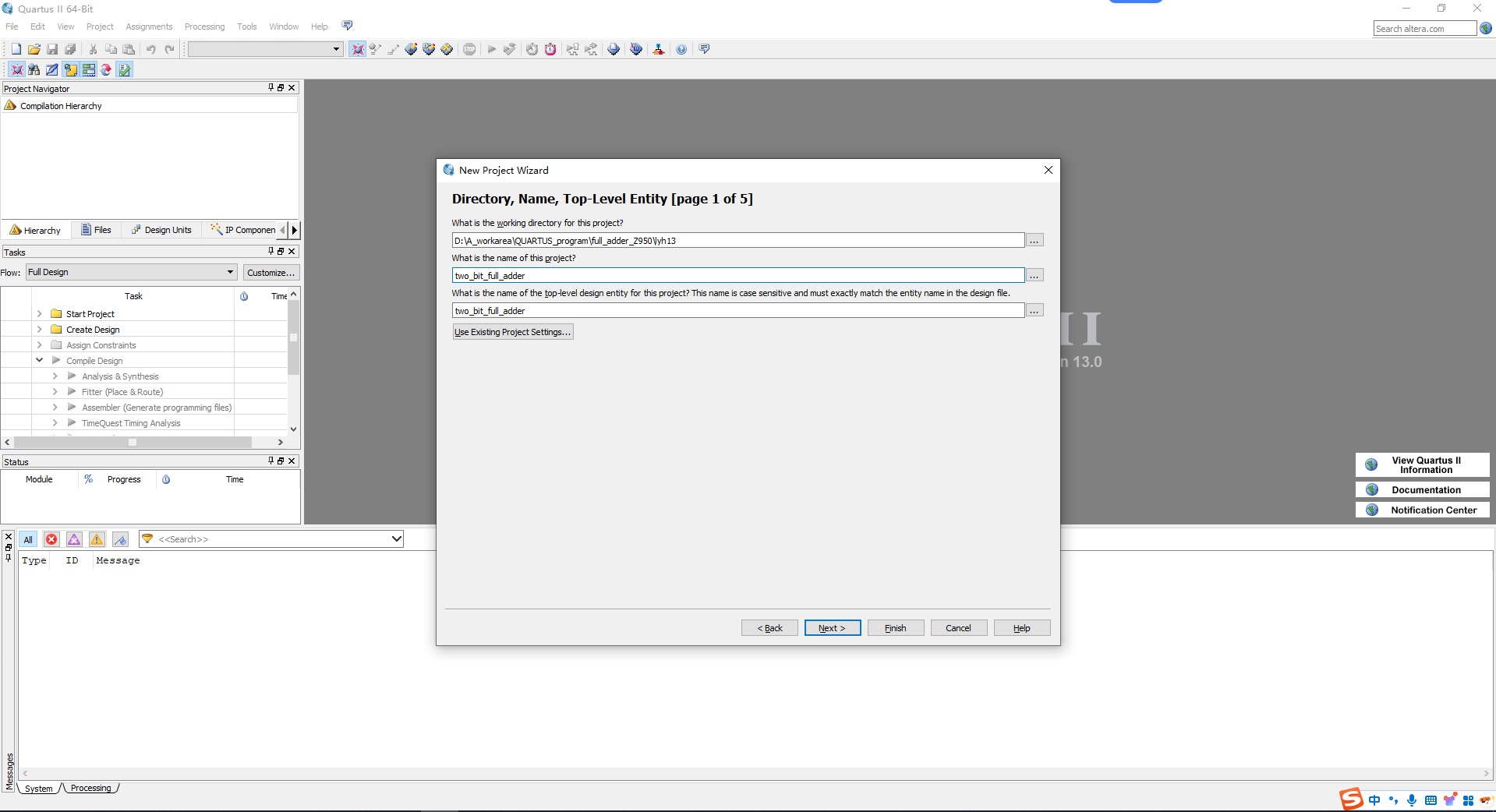Switch to the Design Units tab
Screen dimensions: 1496x812
tap(161, 230)
